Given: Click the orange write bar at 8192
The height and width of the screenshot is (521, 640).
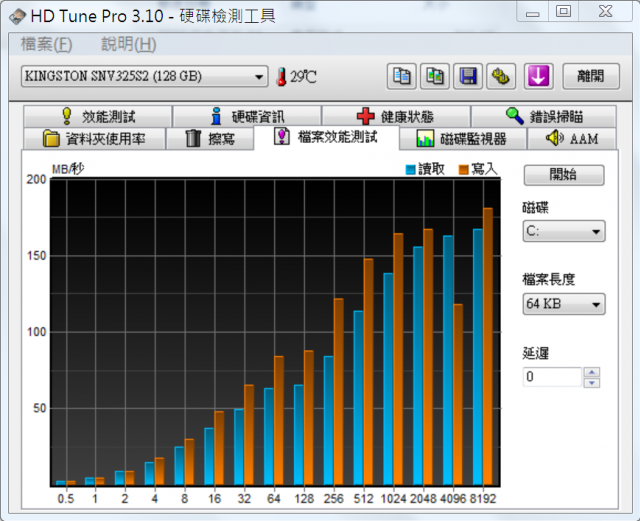Looking at the screenshot, I should click(x=488, y=347).
